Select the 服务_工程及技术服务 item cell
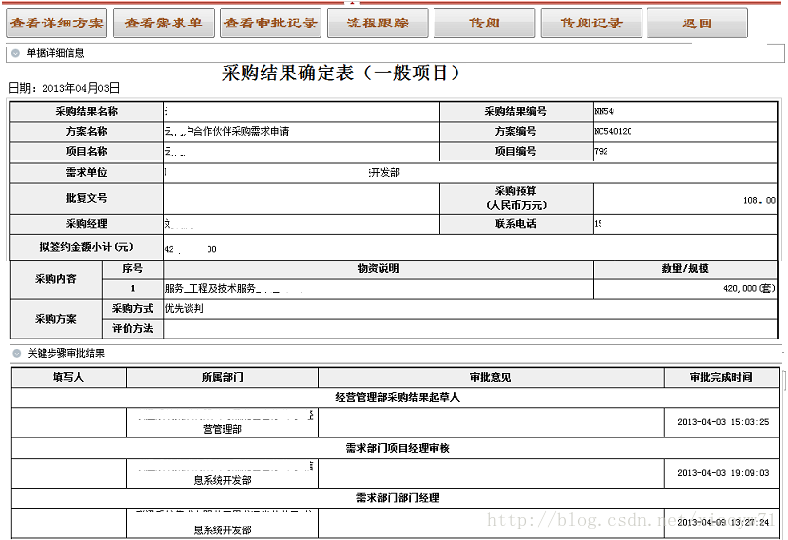This screenshot has width=788, height=540. pos(378,289)
